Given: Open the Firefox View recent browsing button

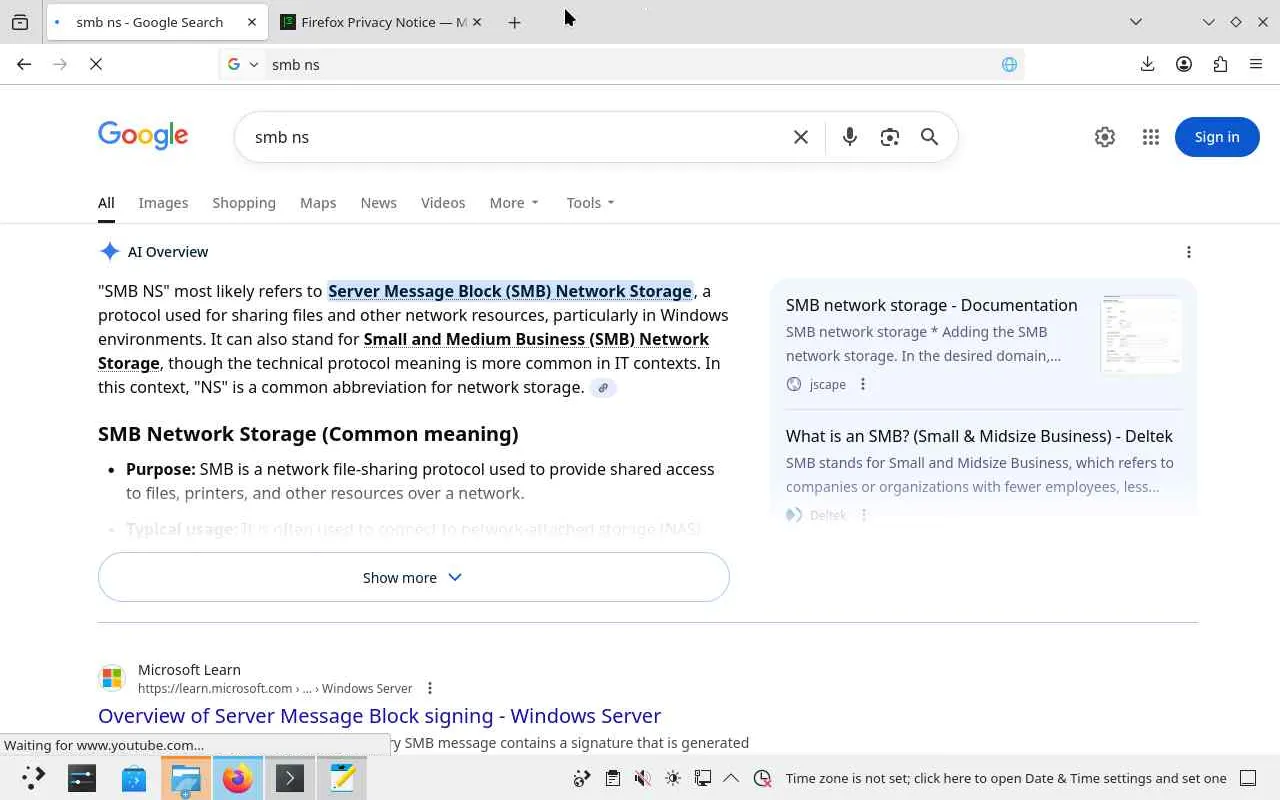Looking at the screenshot, I should (x=20, y=22).
